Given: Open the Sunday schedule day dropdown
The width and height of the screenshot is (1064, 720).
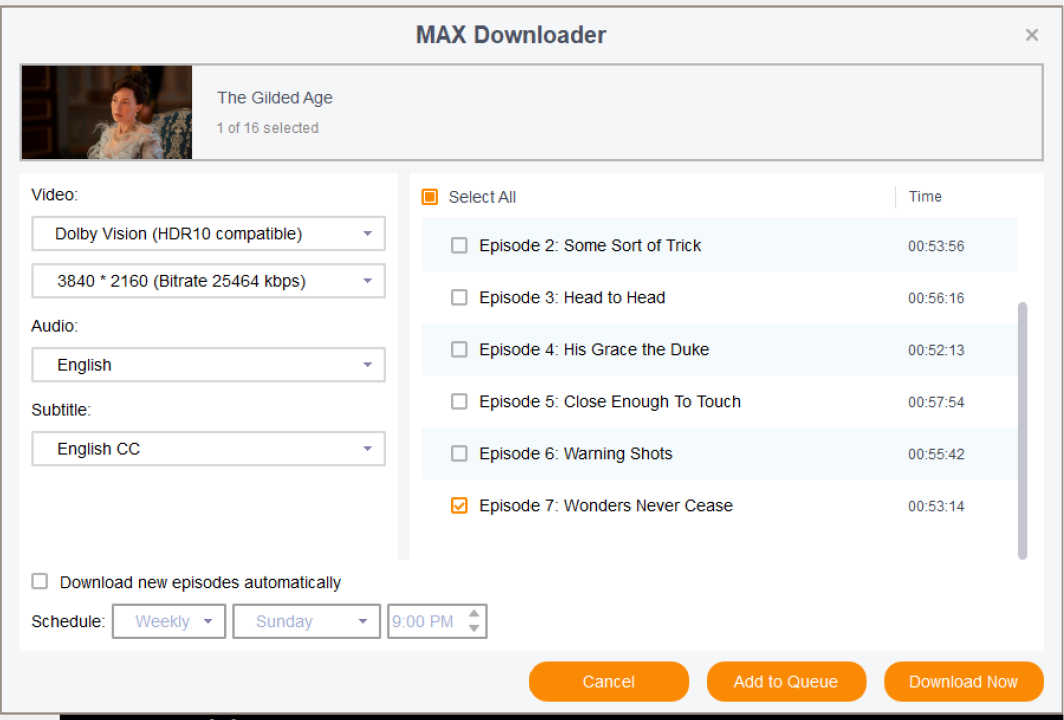Looking at the screenshot, I should [307, 622].
